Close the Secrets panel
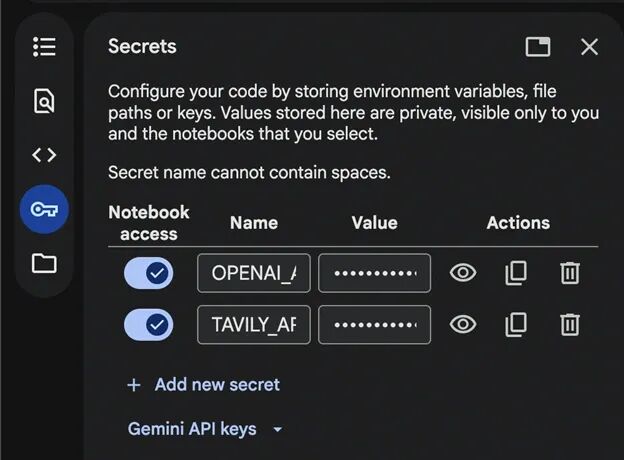This screenshot has width=624, height=460. 589,47
